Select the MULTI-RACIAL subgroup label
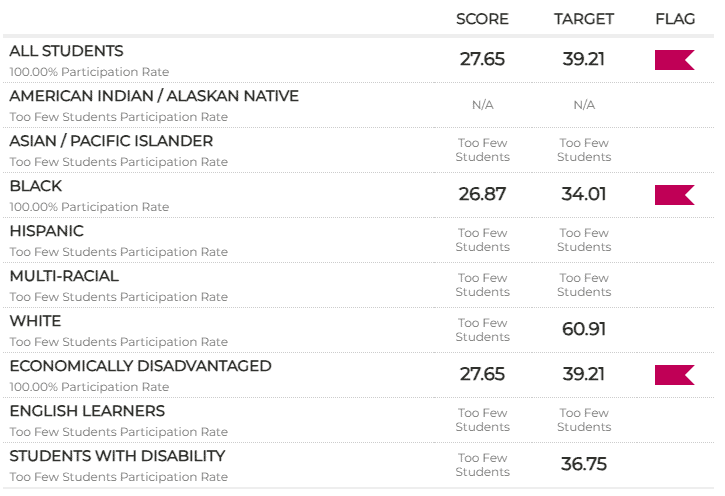725x496 pixels. pyautogui.click(x=64, y=276)
